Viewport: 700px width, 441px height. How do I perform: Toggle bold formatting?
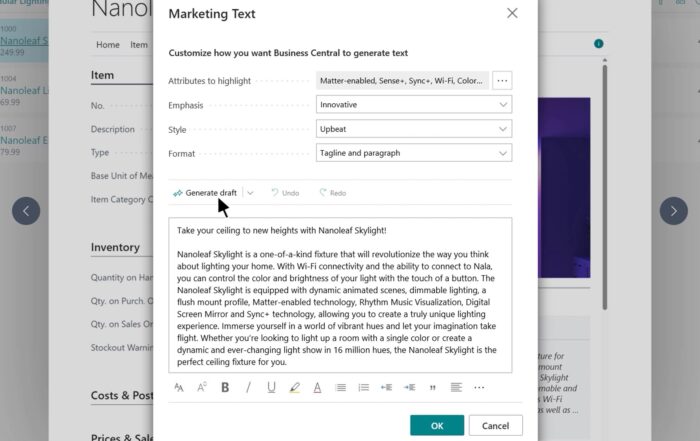coord(225,387)
